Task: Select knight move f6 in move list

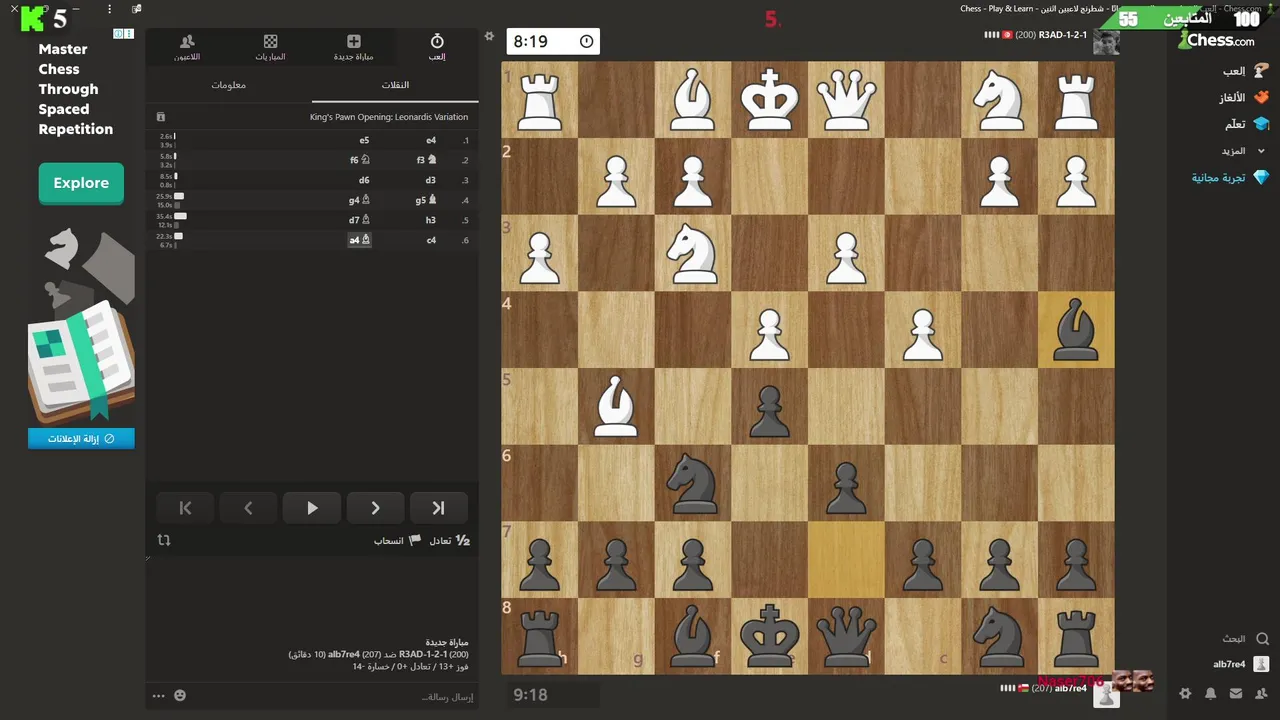Action: (x=359, y=160)
